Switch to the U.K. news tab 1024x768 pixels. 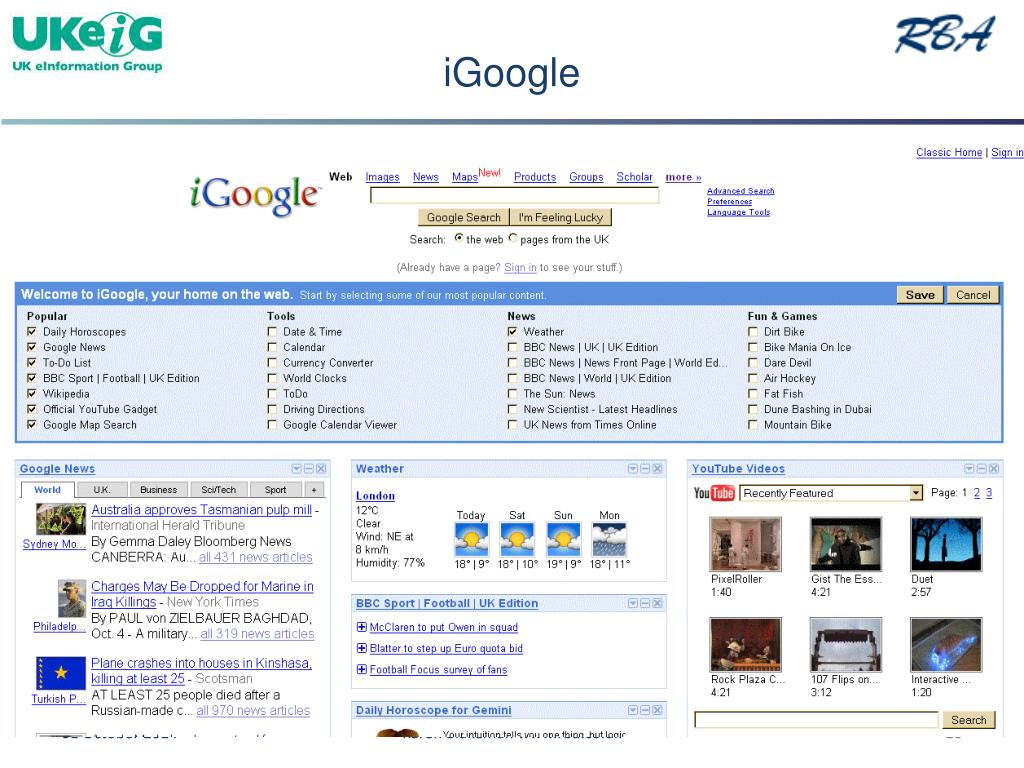(x=101, y=490)
